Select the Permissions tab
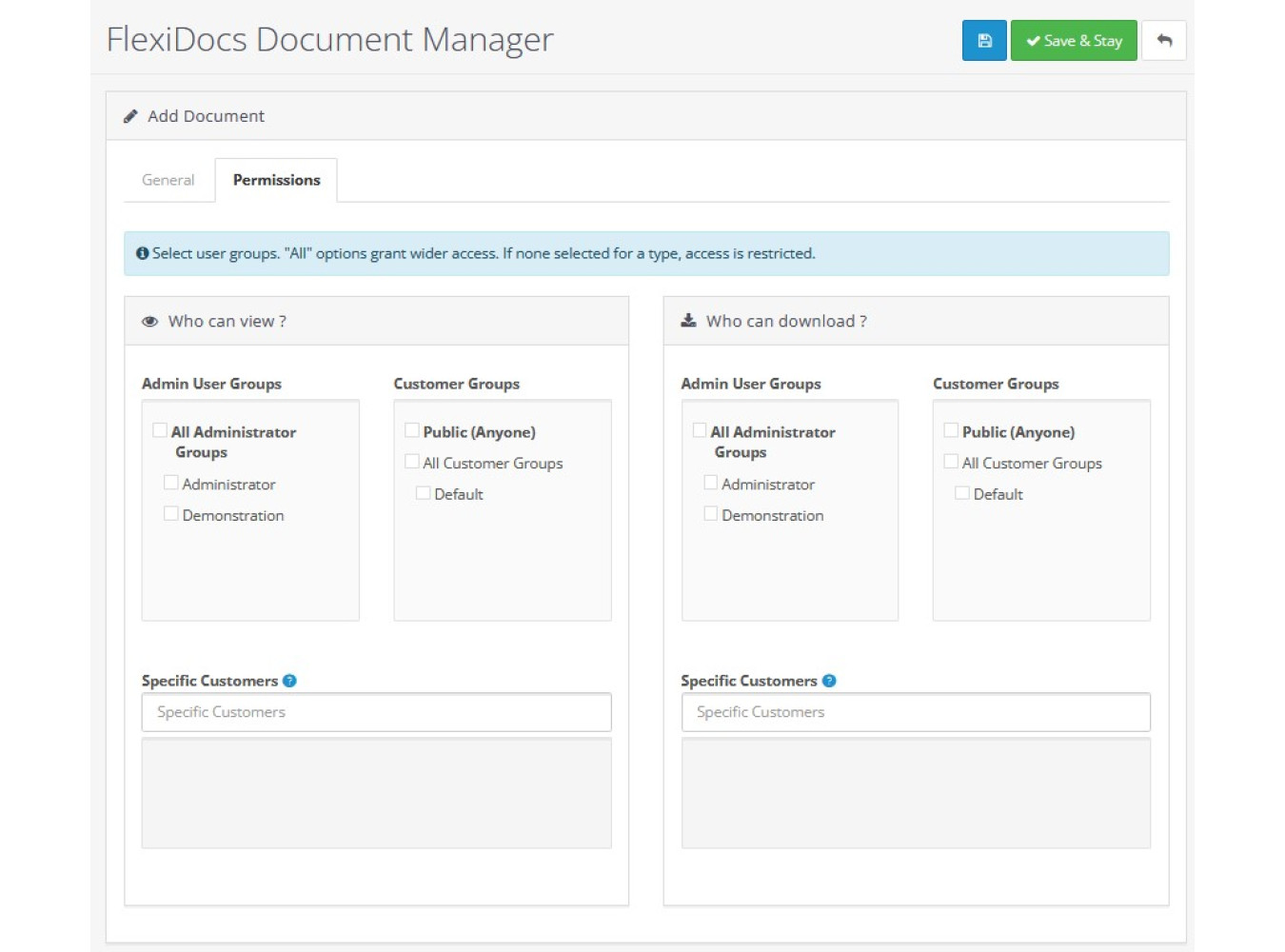This screenshot has width=1285, height=952. click(276, 180)
